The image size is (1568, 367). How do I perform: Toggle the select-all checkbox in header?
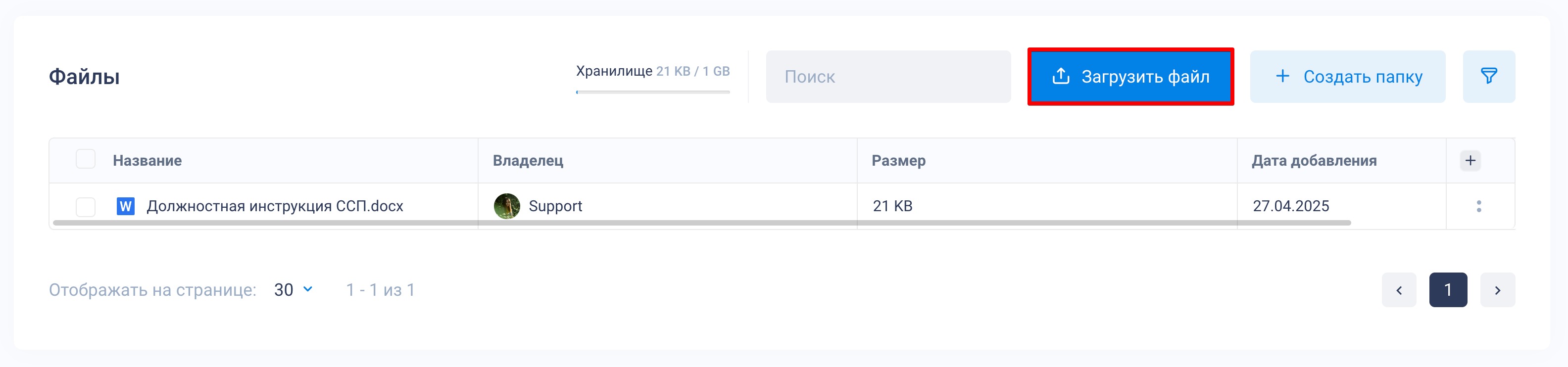pyautogui.click(x=85, y=159)
